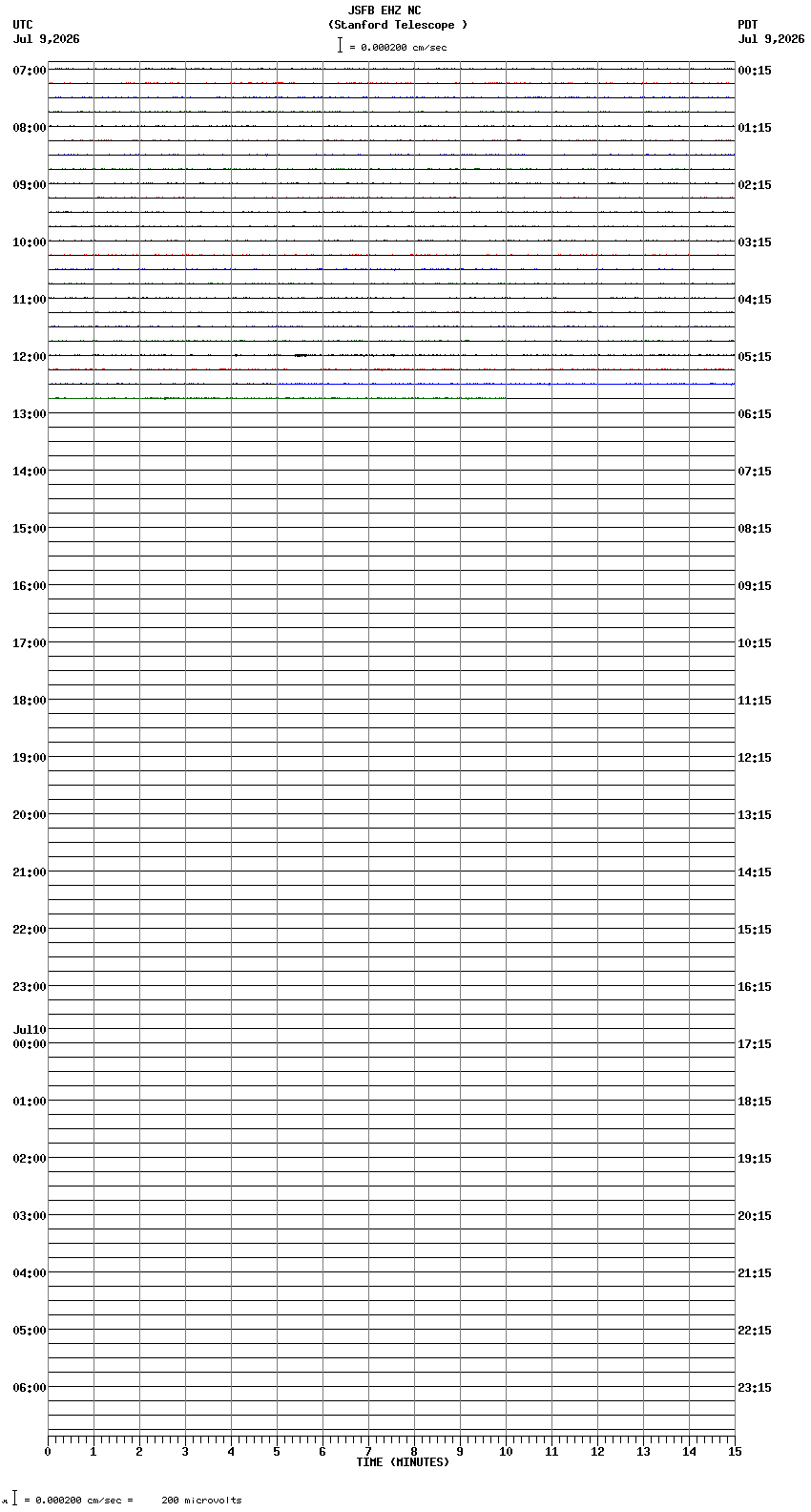Click the '13:00' UTC row label

coord(30,414)
